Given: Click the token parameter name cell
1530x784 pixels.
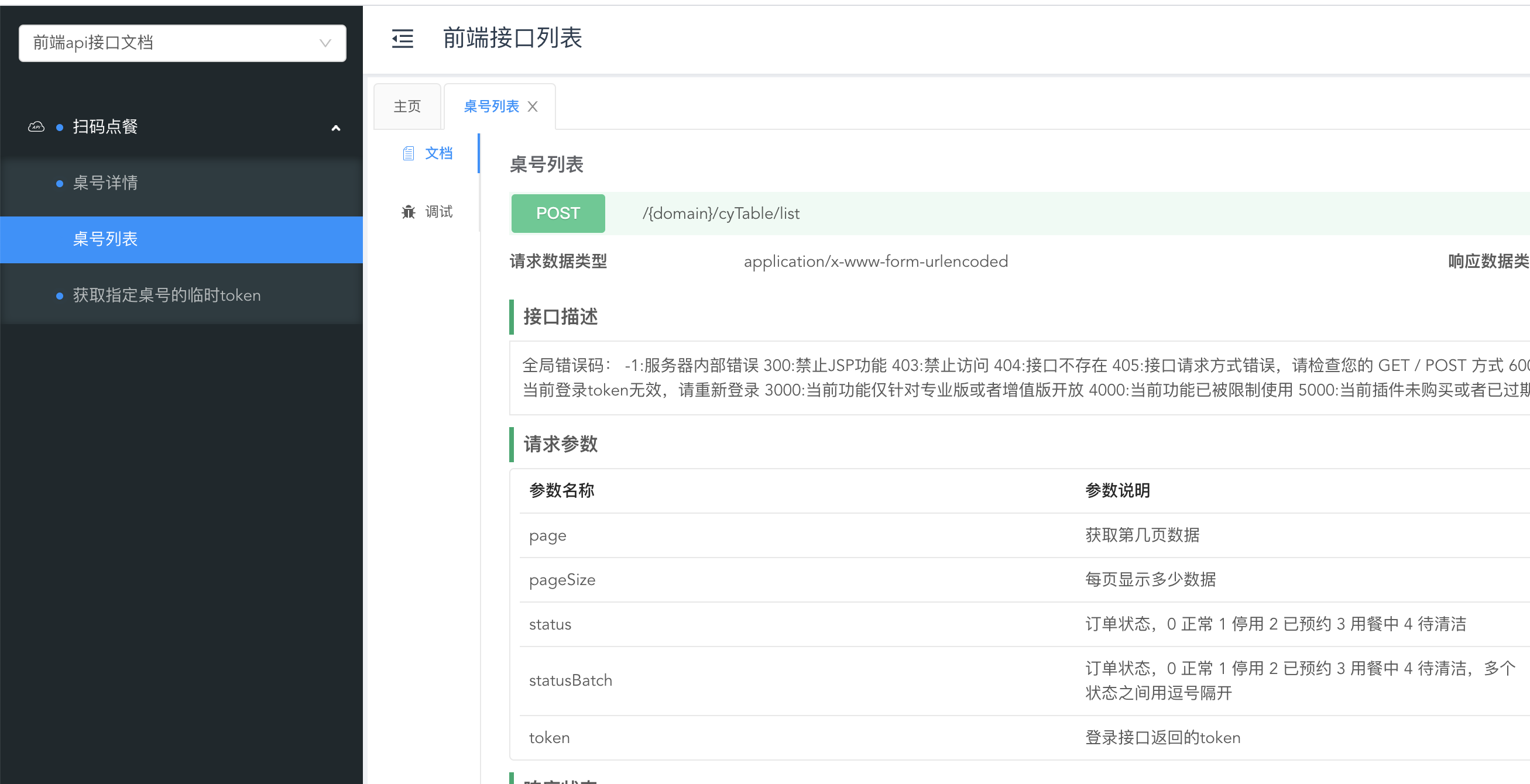Looking at the screenshot, I should [x=549, y=738].
